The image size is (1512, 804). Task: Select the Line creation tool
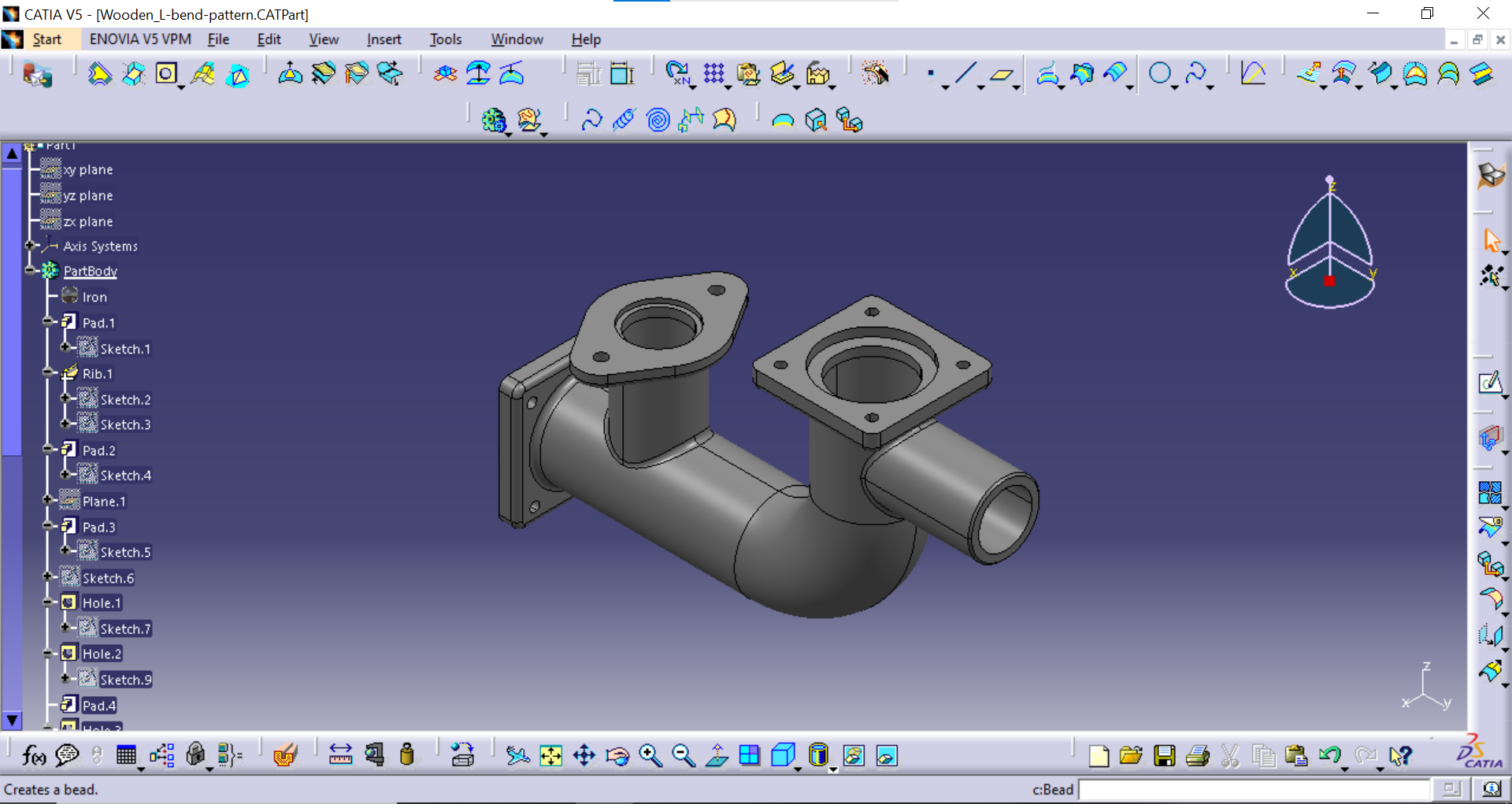(x=965, y=74)
